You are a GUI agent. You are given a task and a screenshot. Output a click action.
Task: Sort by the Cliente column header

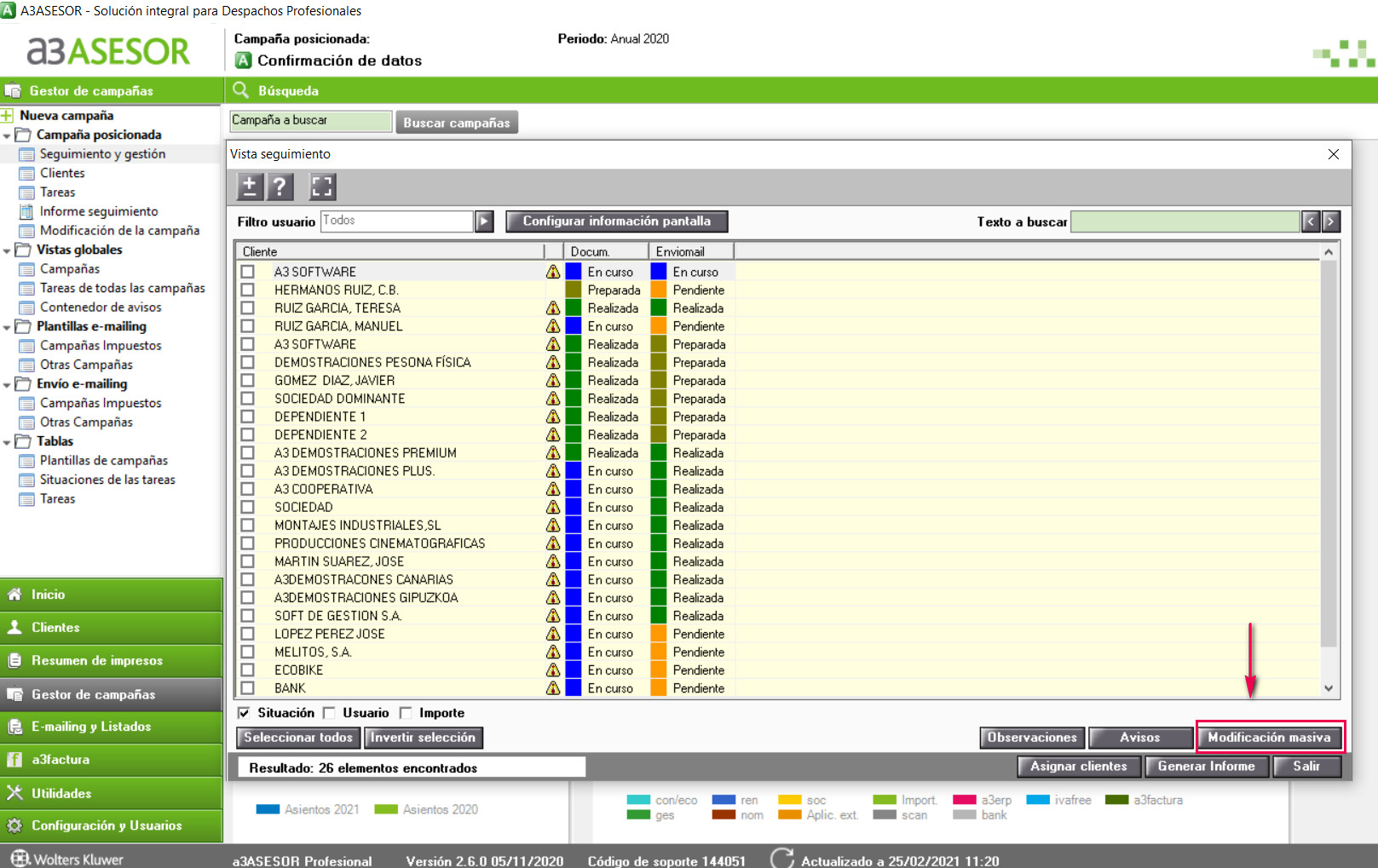[x=390, y=251]
